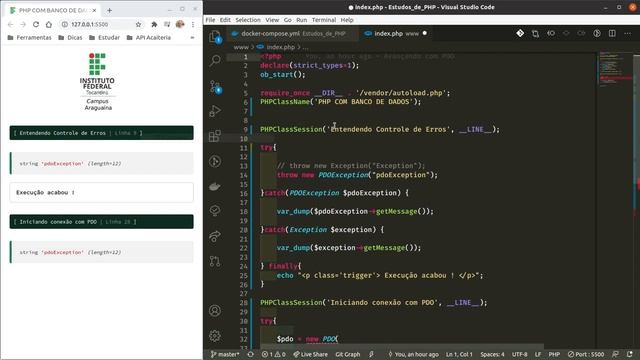The width and height of the screenshot is (640, 360).
Task: Click the Git pull requests activity icon
Action: 215,261
